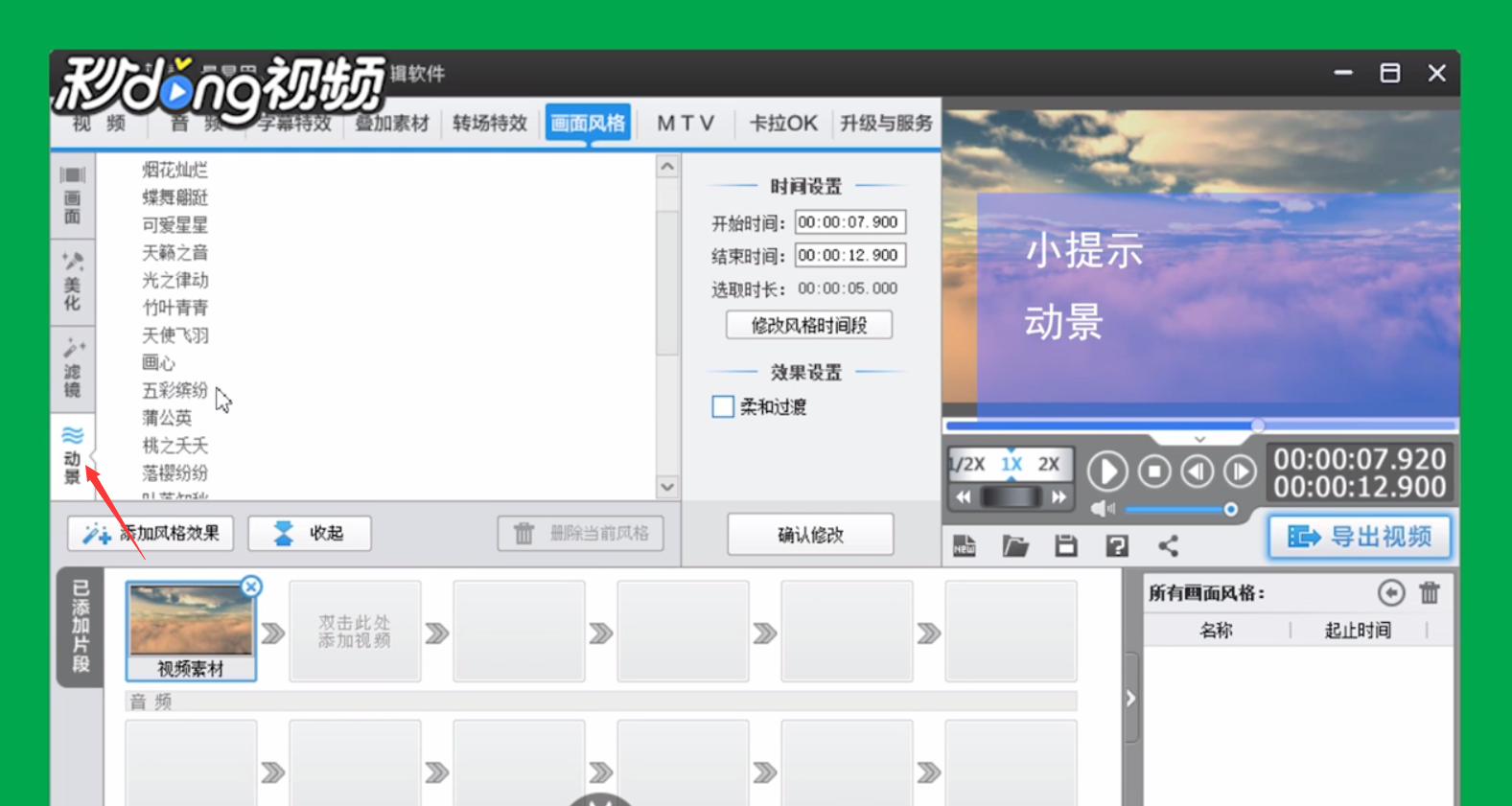The width and height of the screenshot is (1512, 806).
Task: Click the 修改风格时间段 button
Action: [809, 325]
